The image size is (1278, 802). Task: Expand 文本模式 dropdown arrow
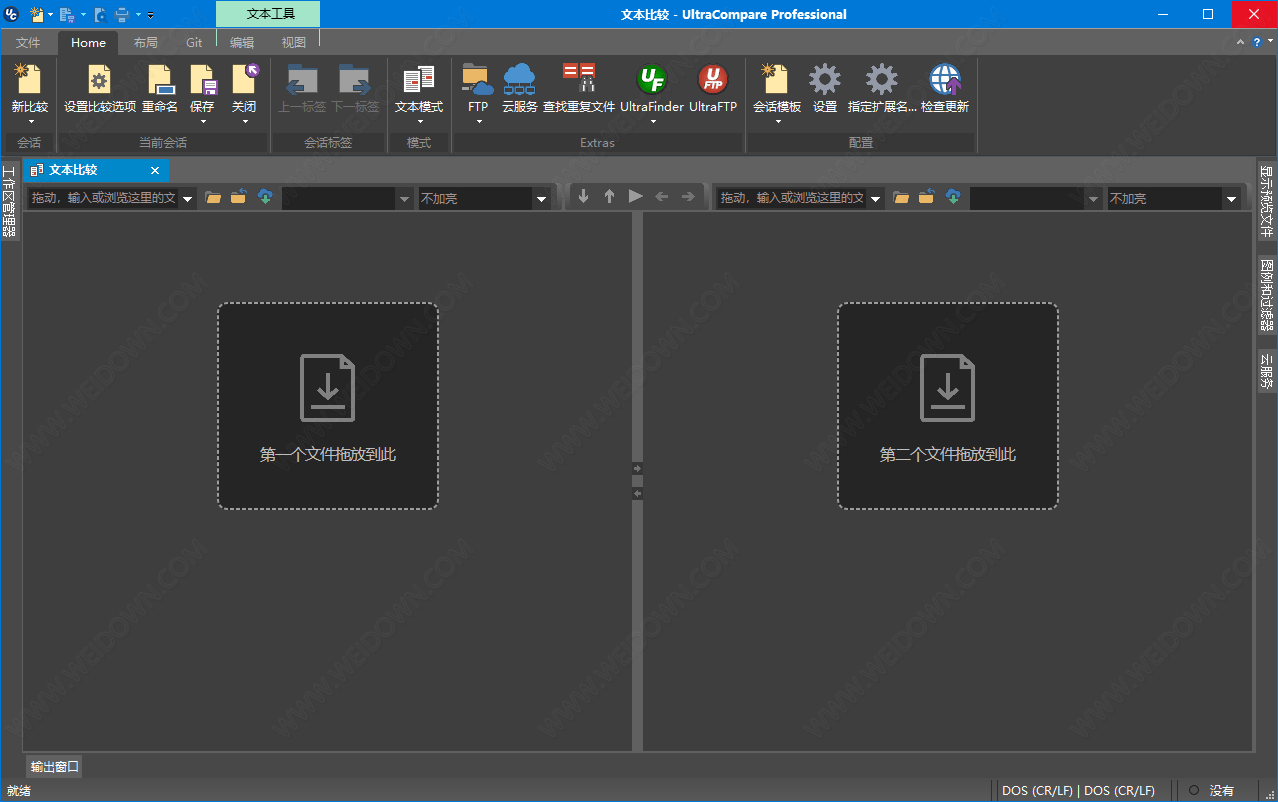click(x=419, y=122)
